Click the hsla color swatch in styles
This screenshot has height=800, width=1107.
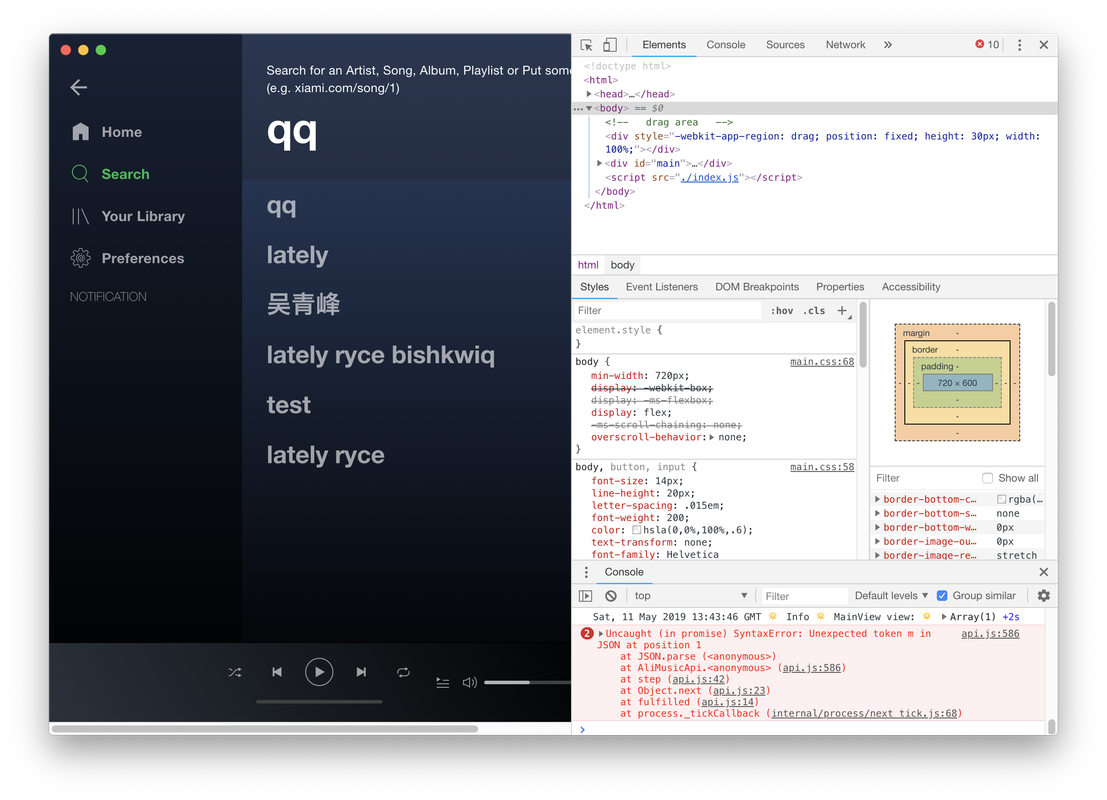636,530
